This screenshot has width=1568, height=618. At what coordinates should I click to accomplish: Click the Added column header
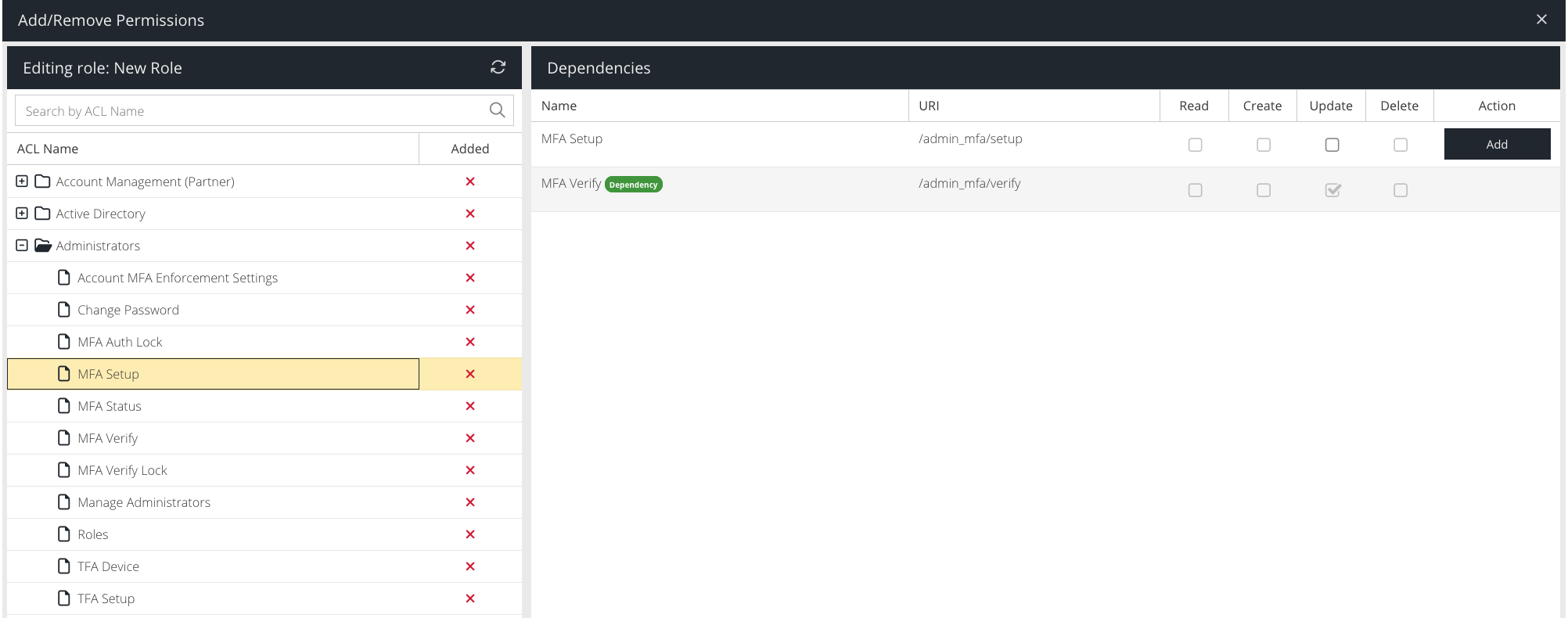[x=470, y=149]
